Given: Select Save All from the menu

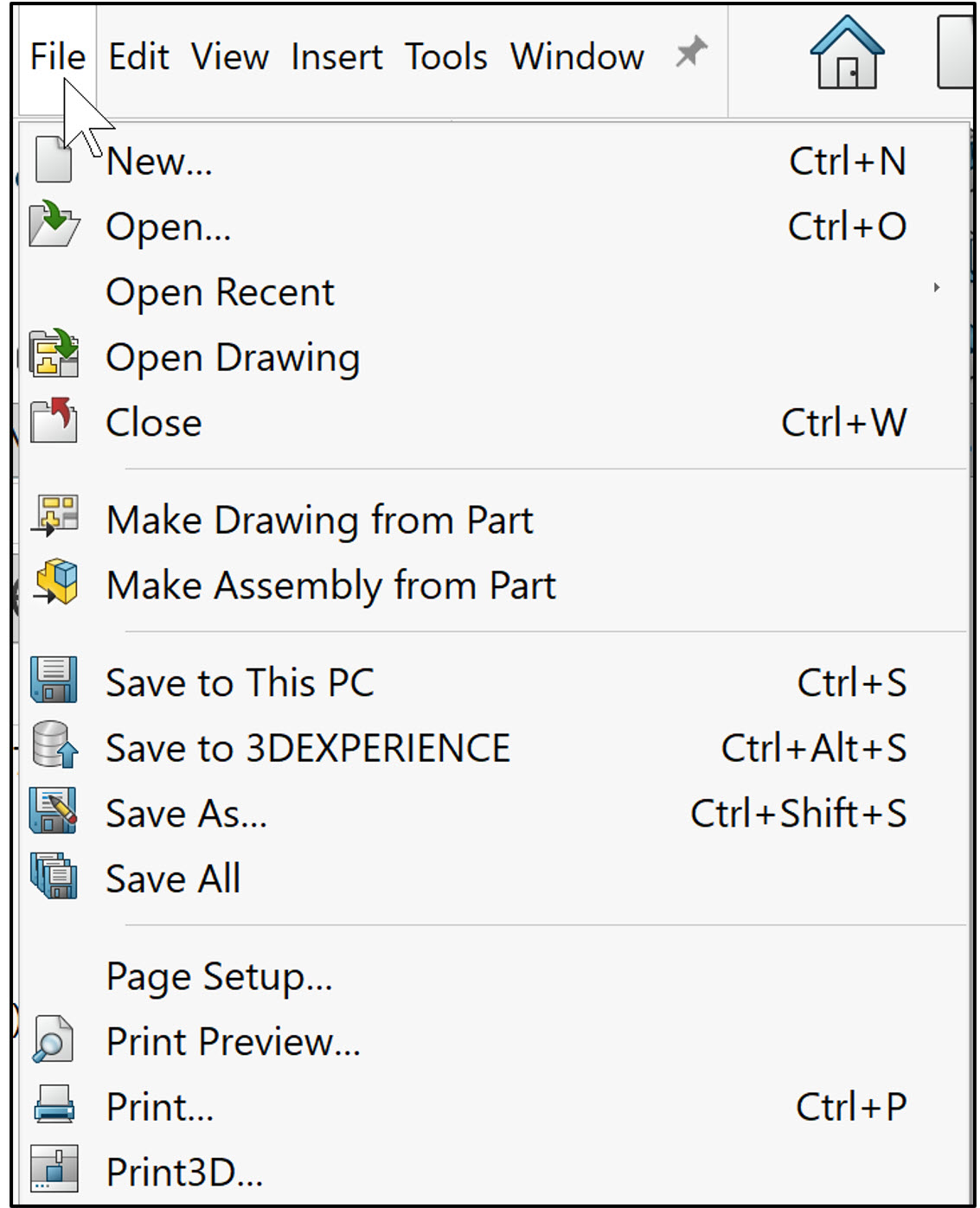Looking at the screenshot, I should (x=173, y=879).
